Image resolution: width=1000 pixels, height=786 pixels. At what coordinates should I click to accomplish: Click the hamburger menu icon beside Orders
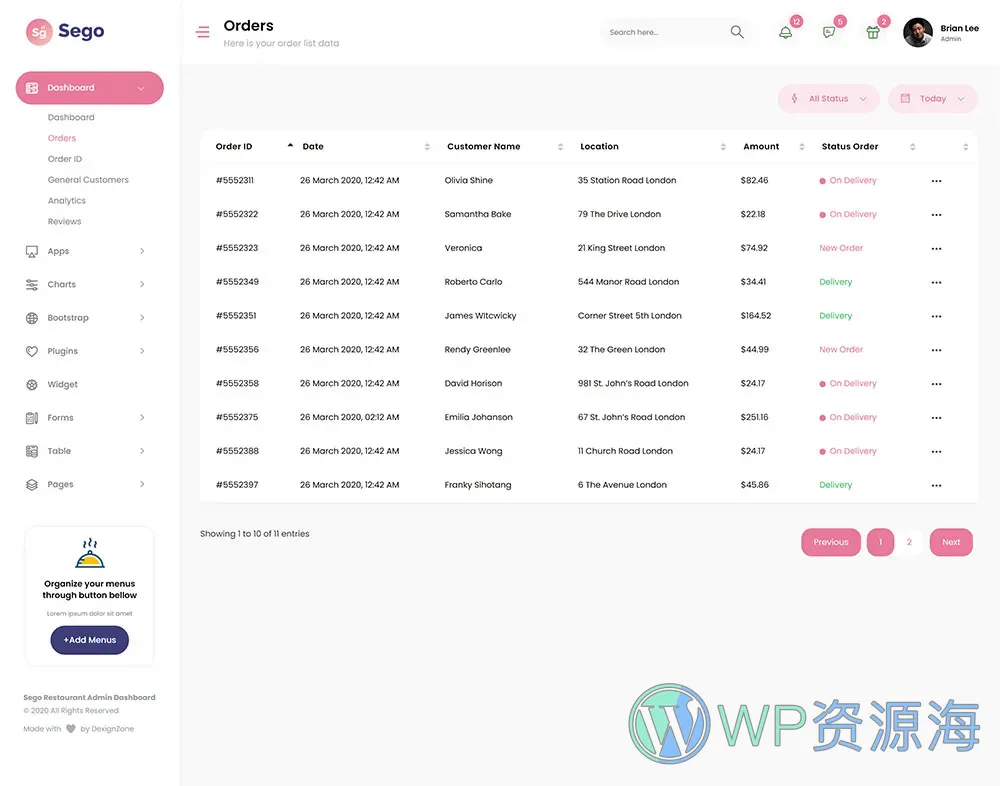tap(202, 31)
